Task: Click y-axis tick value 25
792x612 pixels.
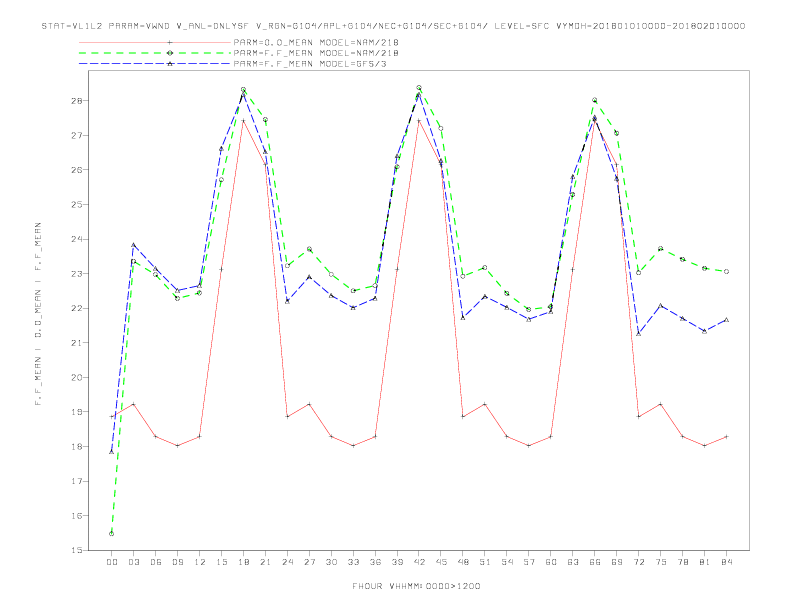Action: point(76,205)
